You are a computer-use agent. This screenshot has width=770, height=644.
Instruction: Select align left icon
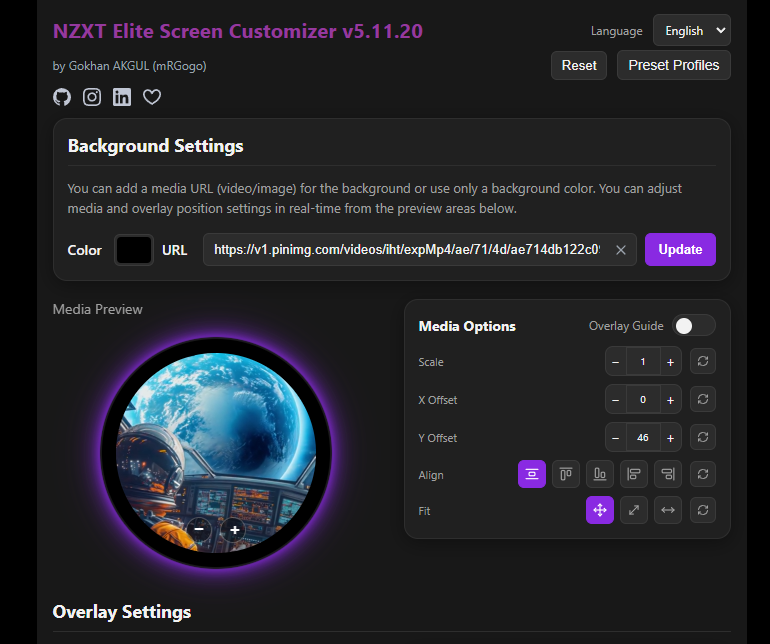(x=633, y=474)
